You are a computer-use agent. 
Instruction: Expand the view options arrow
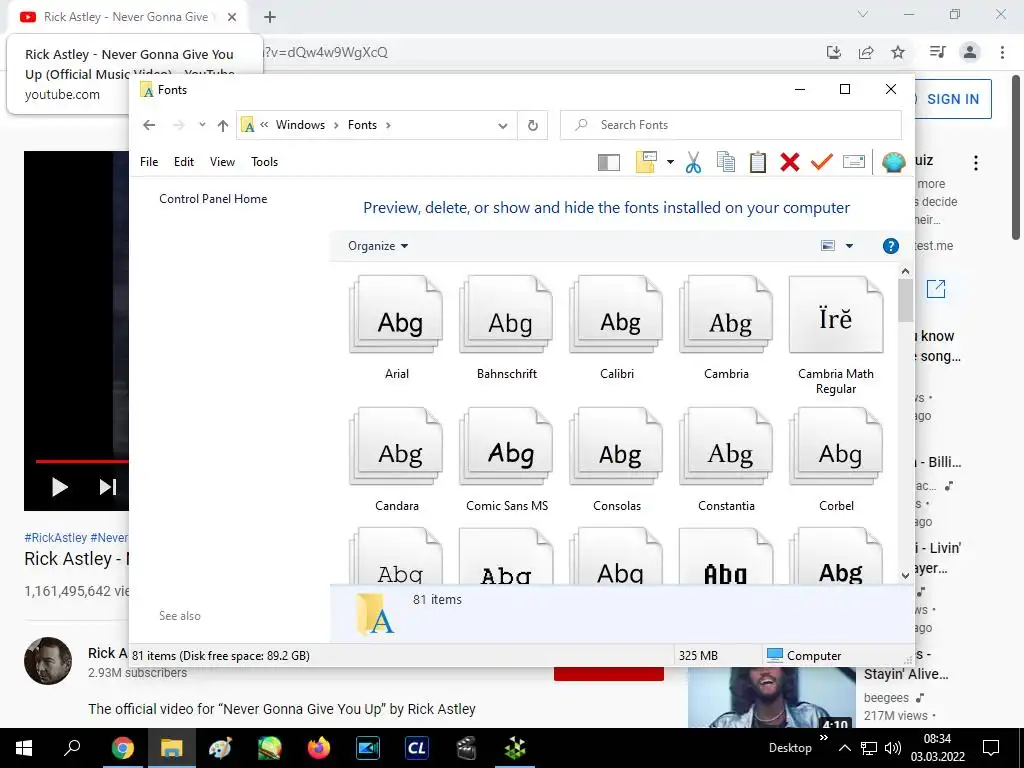[849, 246]
